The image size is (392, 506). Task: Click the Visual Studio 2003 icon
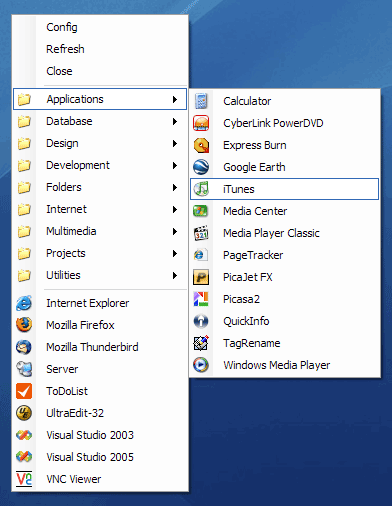point(24,435)
